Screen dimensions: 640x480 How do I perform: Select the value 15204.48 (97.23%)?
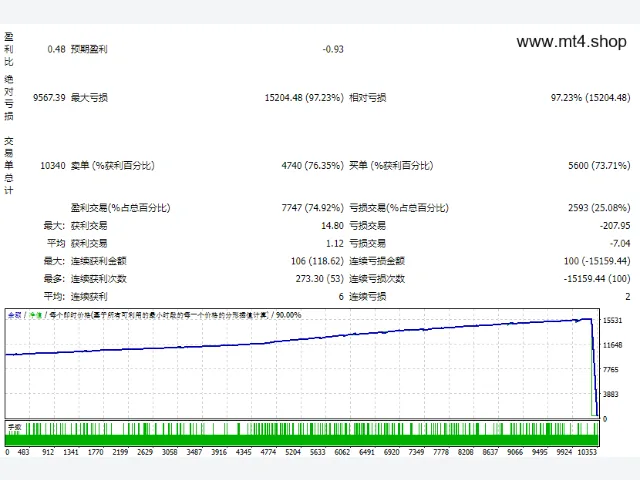(304, 98)
